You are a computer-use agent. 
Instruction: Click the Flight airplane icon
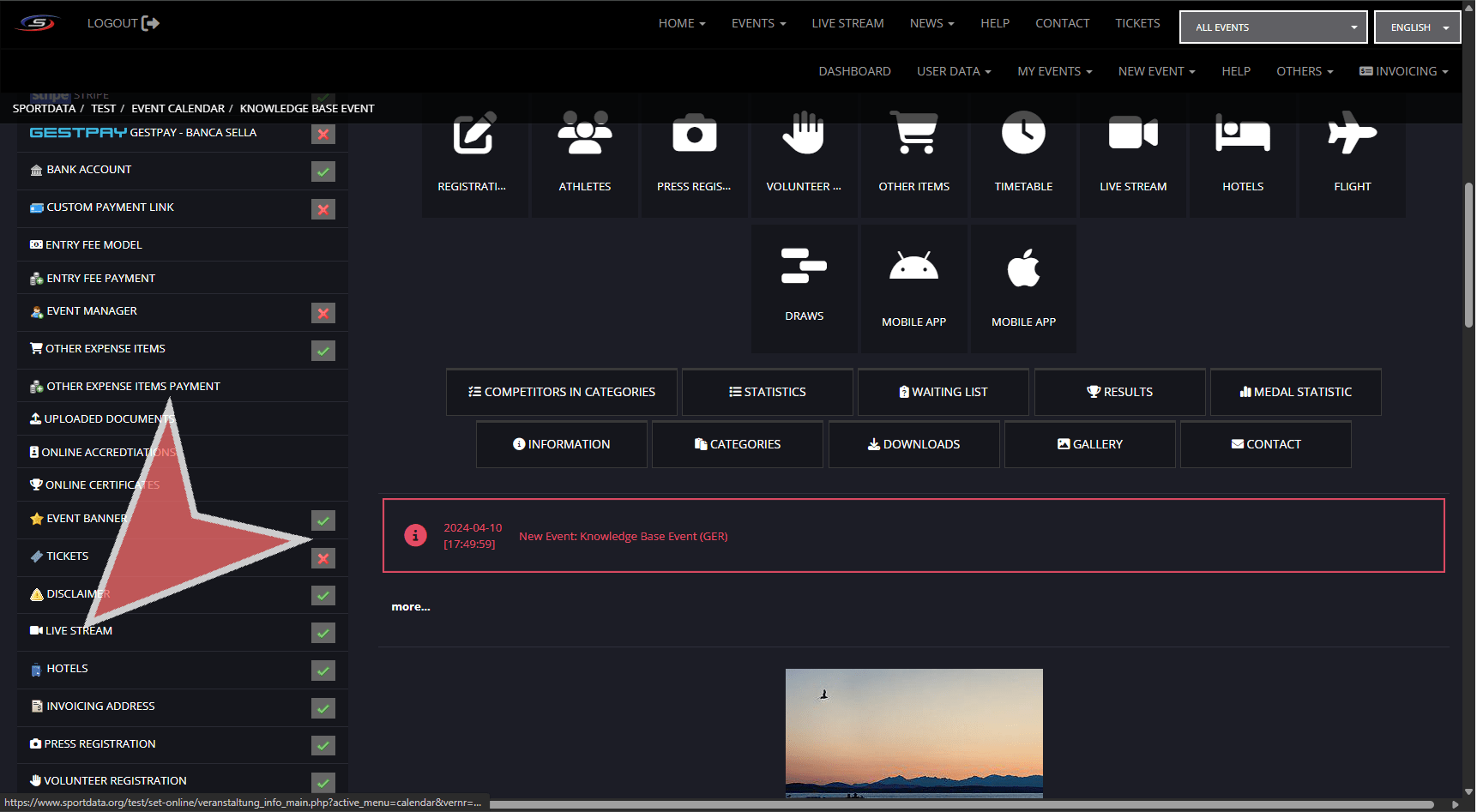(1352, 135)
